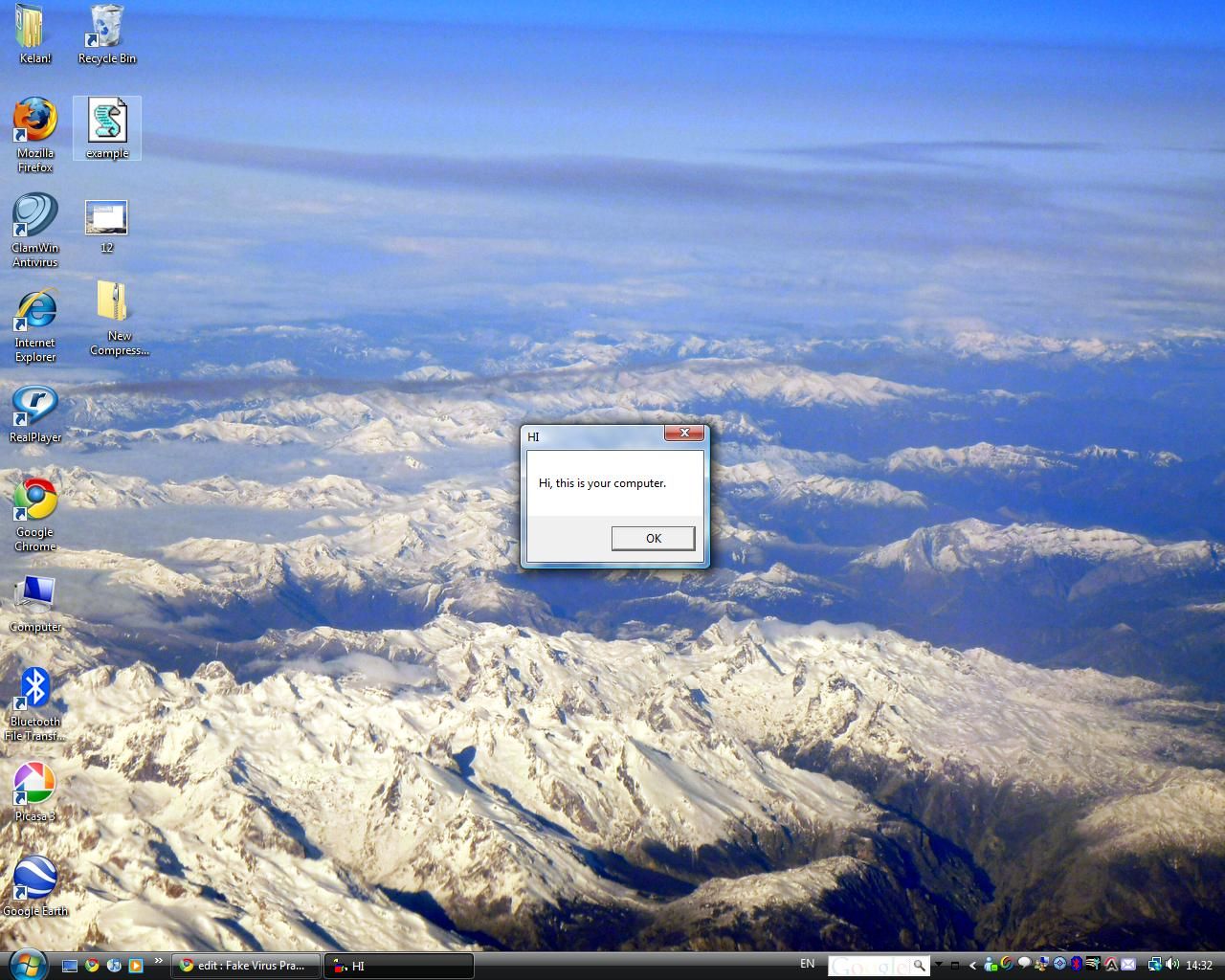Screen dimensions: 1225x980
Task: Open iTunes from Quick Launch bar
Action: pyautogui.click(x=114, y=966)
